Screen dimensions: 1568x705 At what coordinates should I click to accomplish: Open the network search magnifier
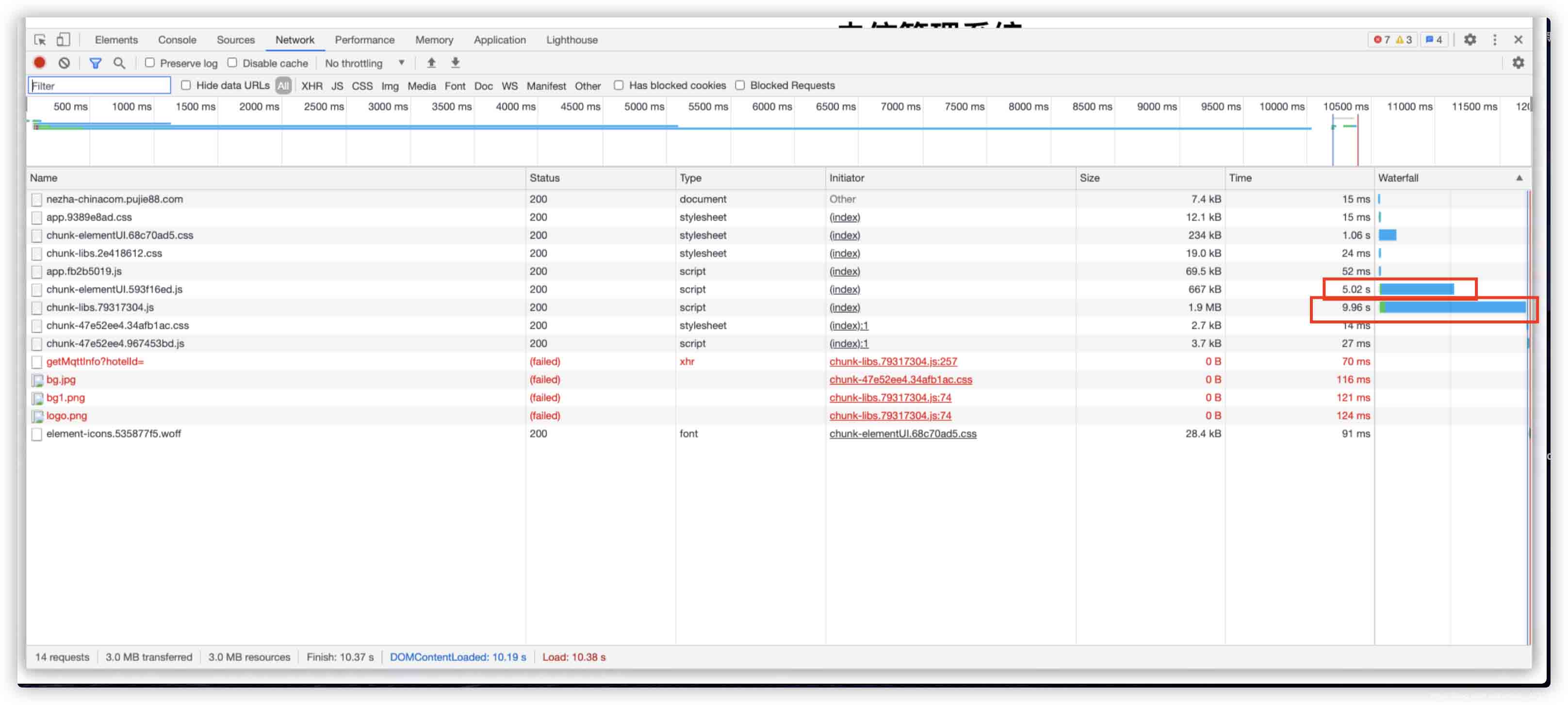[x=119, y=63]
